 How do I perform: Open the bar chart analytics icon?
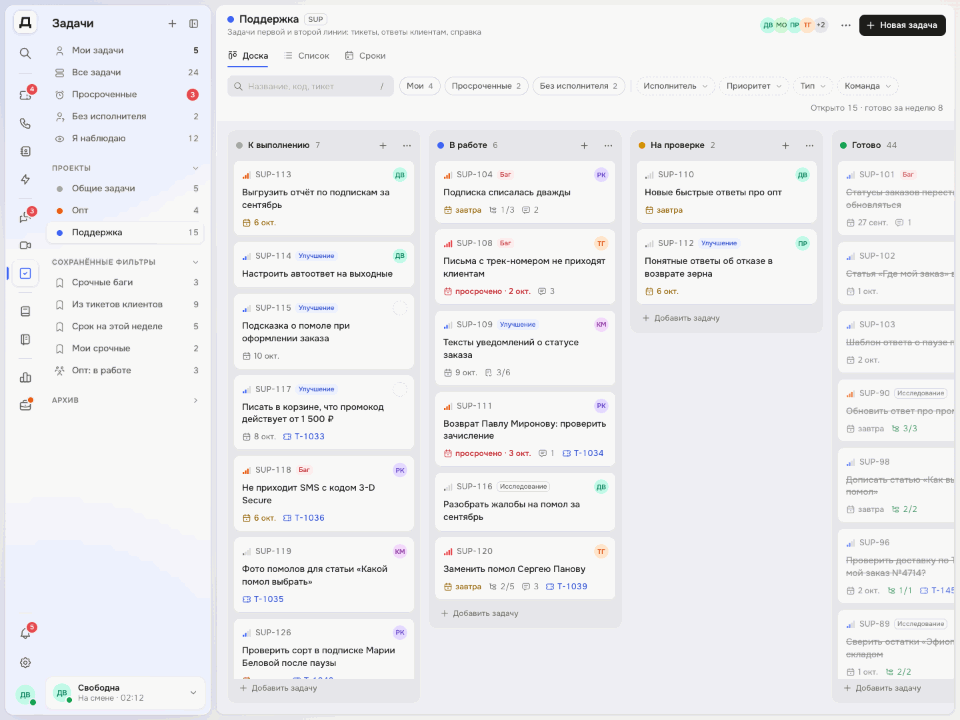25,377
